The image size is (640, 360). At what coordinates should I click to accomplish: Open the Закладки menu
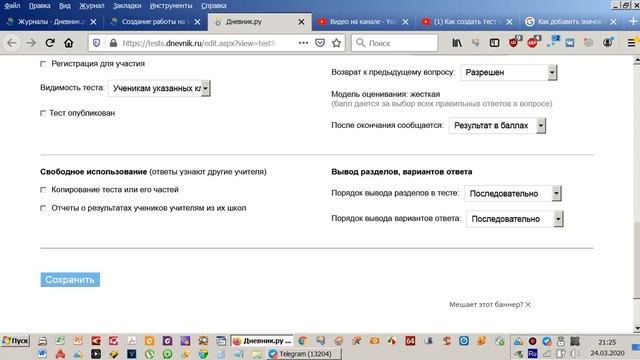(127, 6)
